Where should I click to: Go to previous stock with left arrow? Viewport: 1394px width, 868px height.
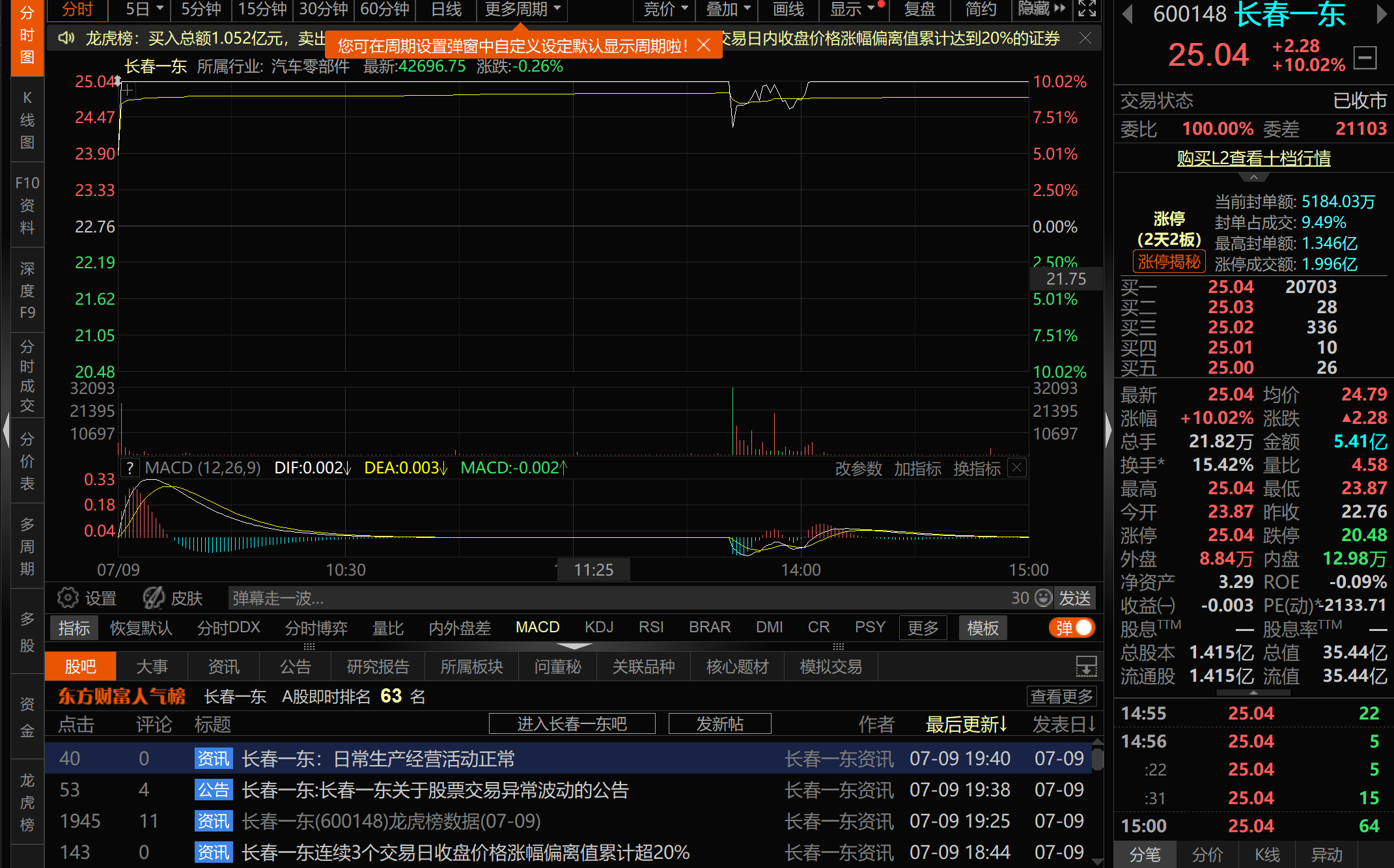(x=1128, y=14)
